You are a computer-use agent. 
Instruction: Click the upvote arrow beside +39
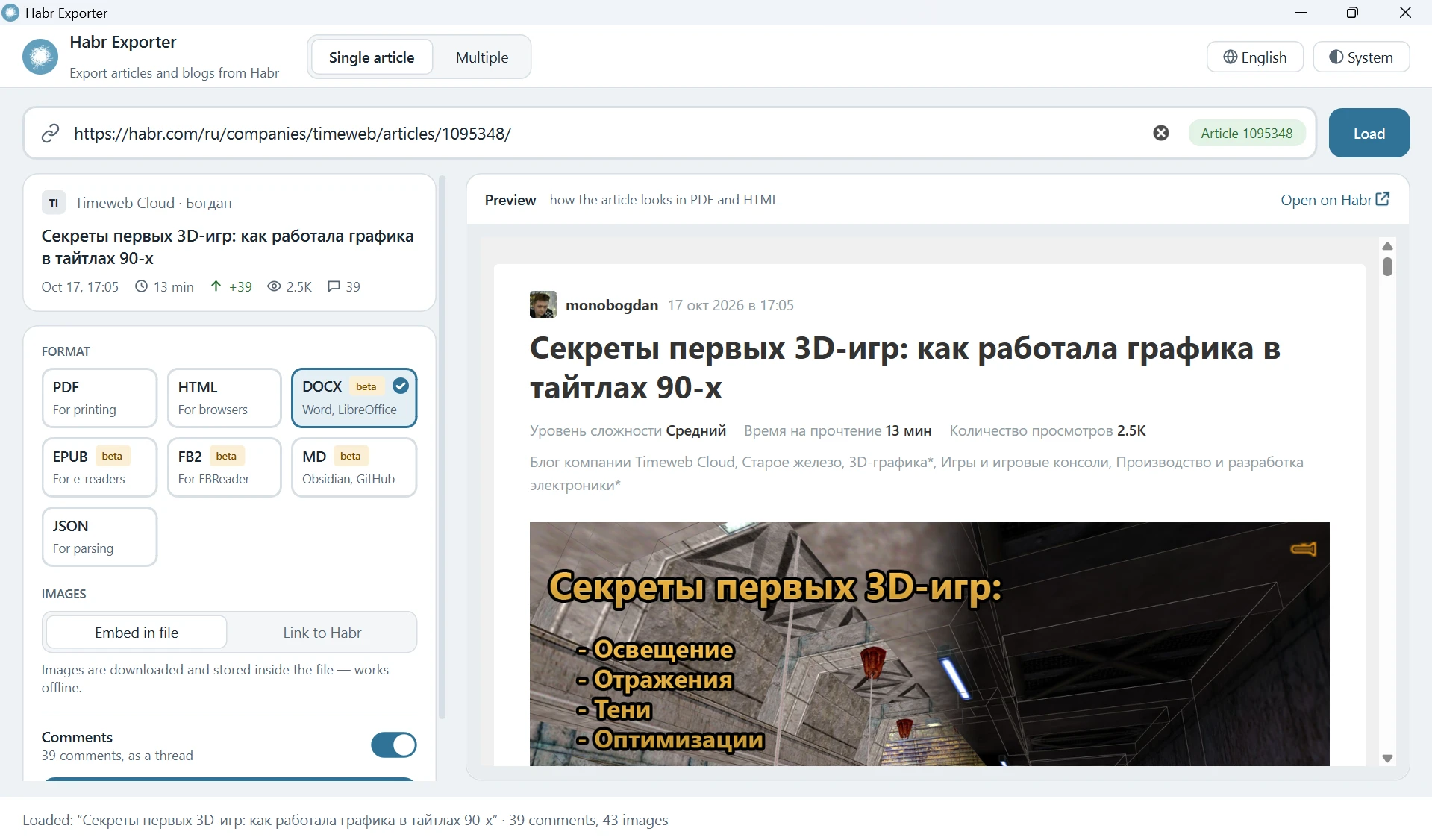pos(216,286)
